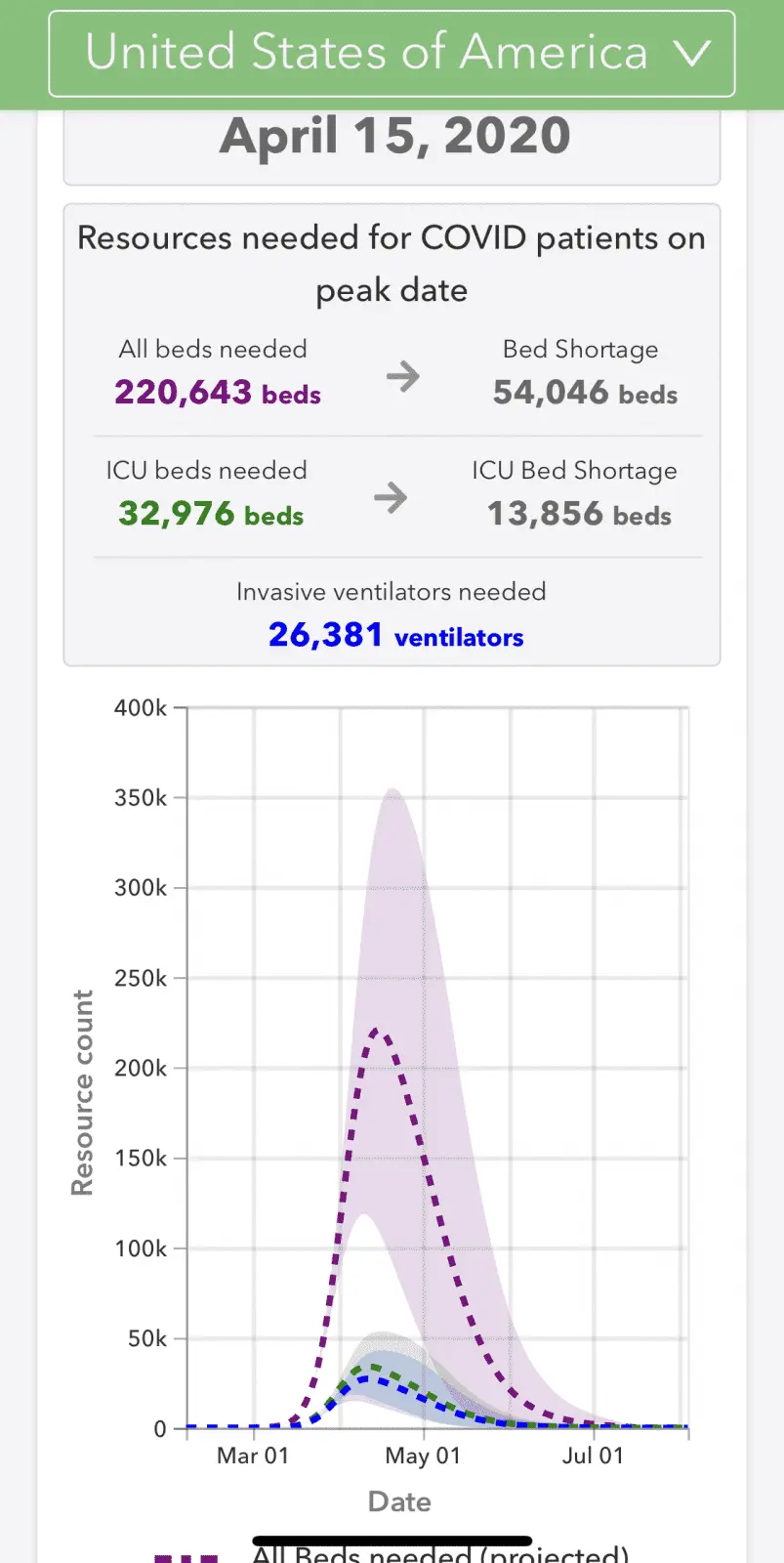The width and height of the screenshot is (784, 1563).
Task: Tap the Bed Shortage 54,046 beds value
Action: tap(585, 393)
